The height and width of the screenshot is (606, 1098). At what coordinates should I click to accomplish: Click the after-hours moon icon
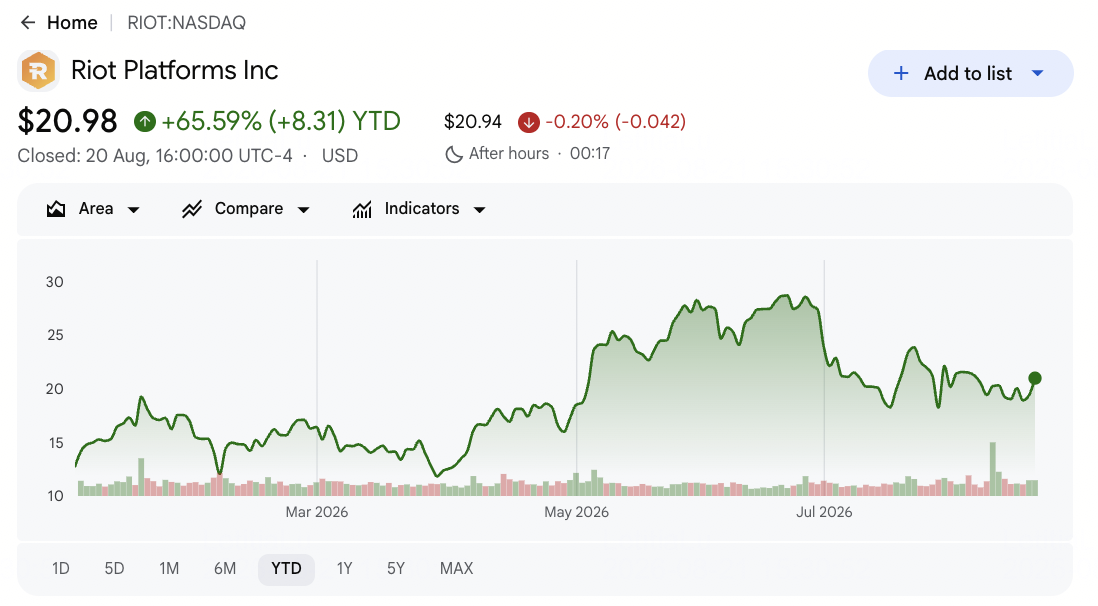point(454,154)
